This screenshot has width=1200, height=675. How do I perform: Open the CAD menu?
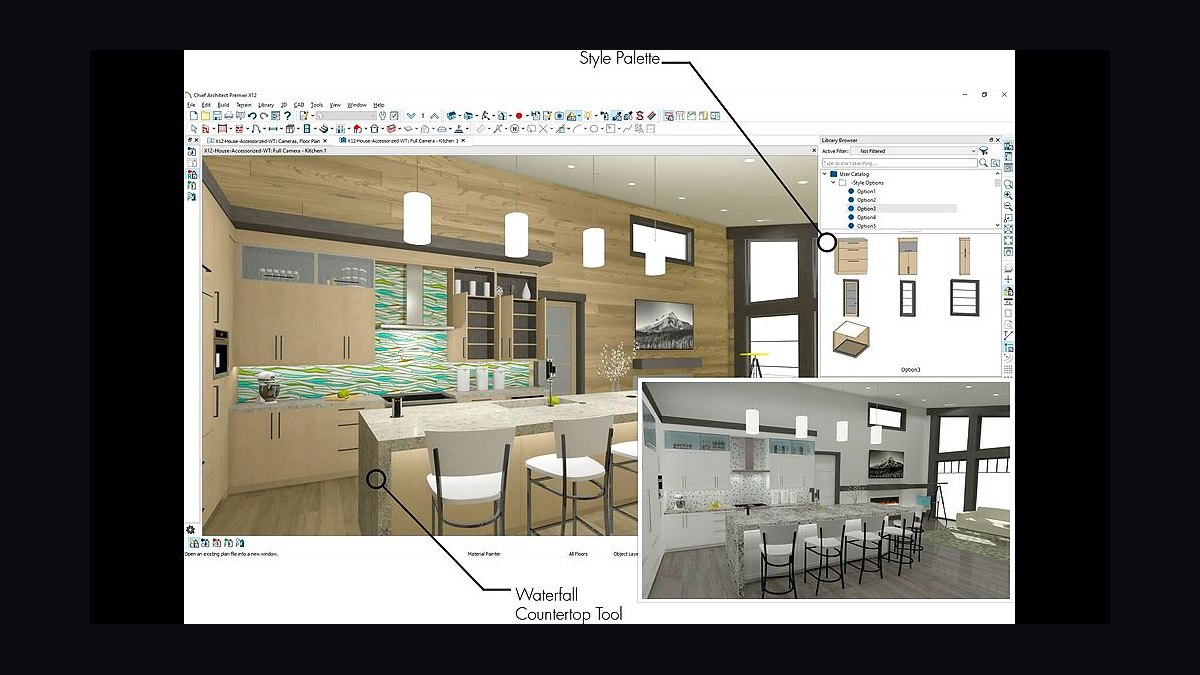298,105
